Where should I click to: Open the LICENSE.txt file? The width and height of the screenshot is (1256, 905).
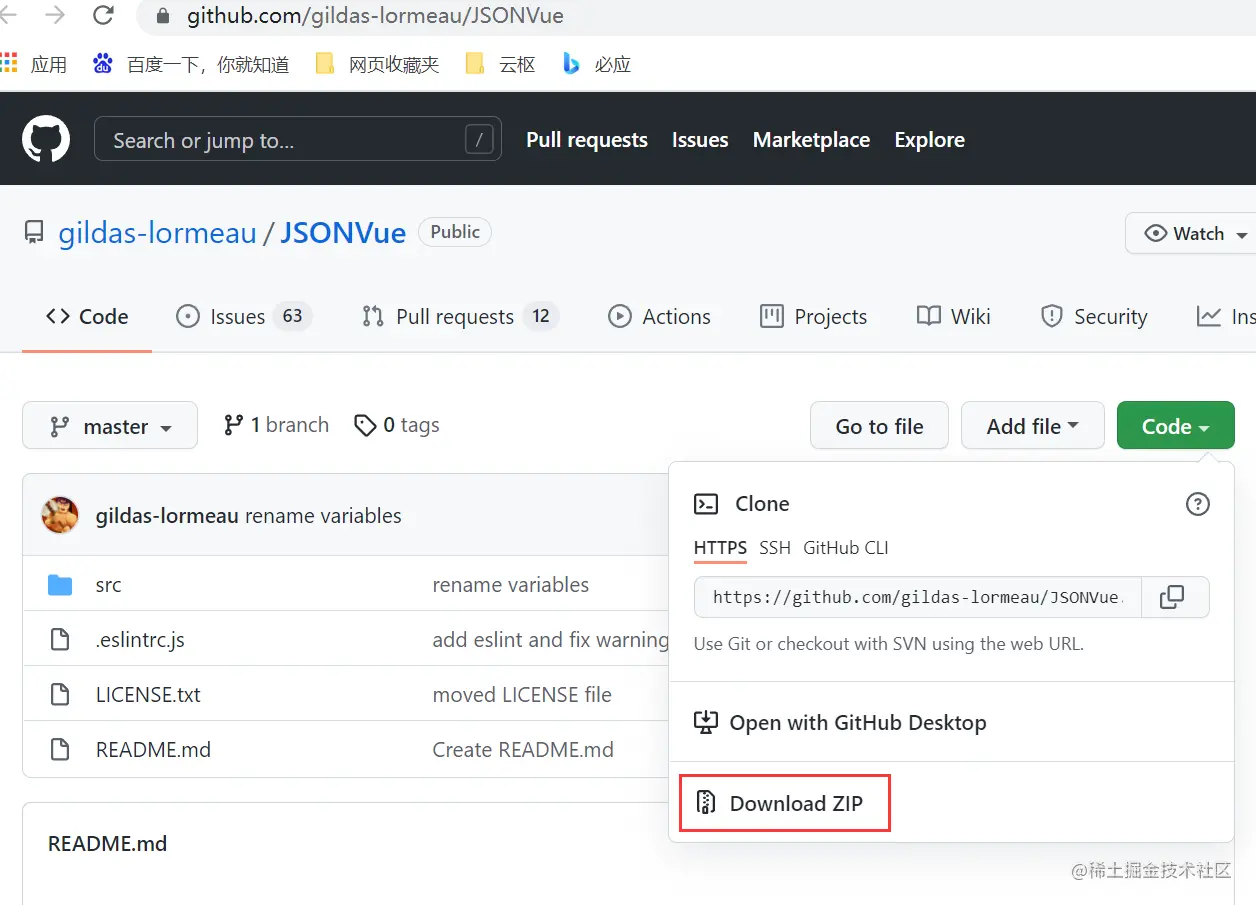click(x=148, y=694)
